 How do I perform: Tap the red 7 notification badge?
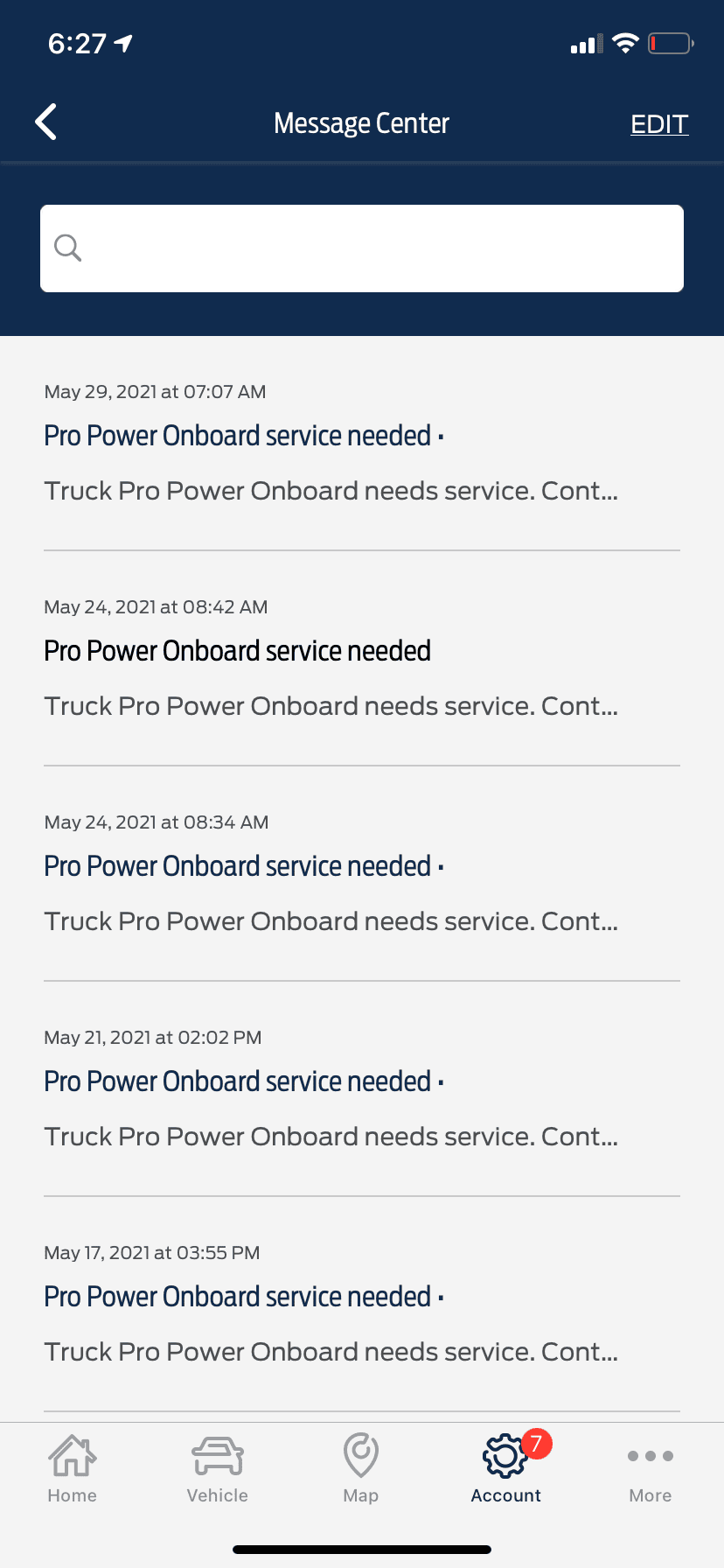tap(536, 1443)
